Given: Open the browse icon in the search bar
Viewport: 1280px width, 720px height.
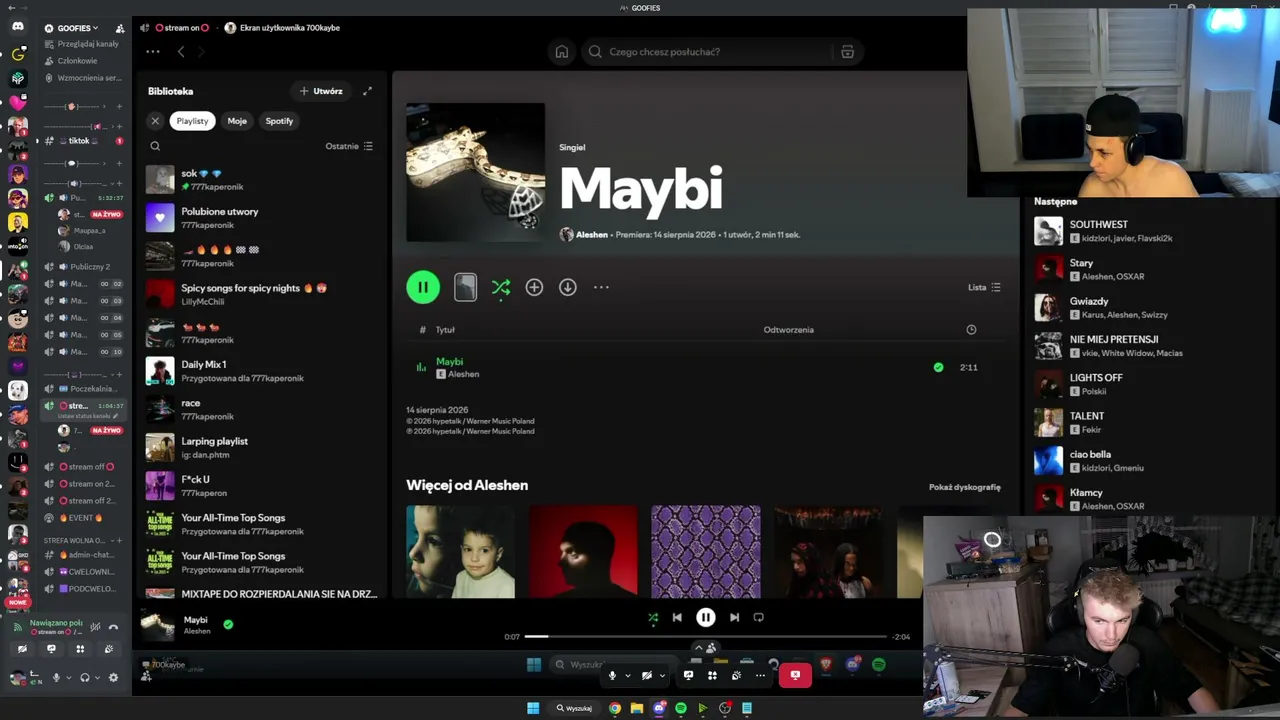Looking at the screenshot, I should point(847,52).
